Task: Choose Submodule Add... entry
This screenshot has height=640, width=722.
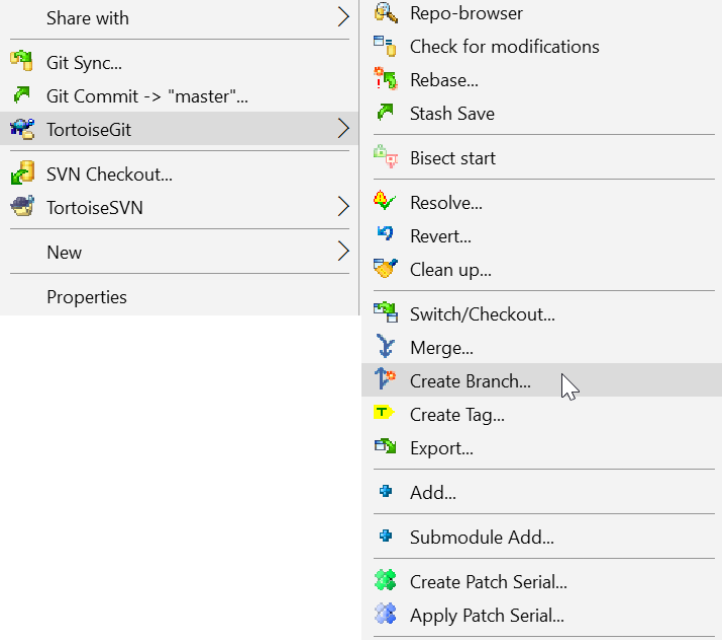Action: 481,537
